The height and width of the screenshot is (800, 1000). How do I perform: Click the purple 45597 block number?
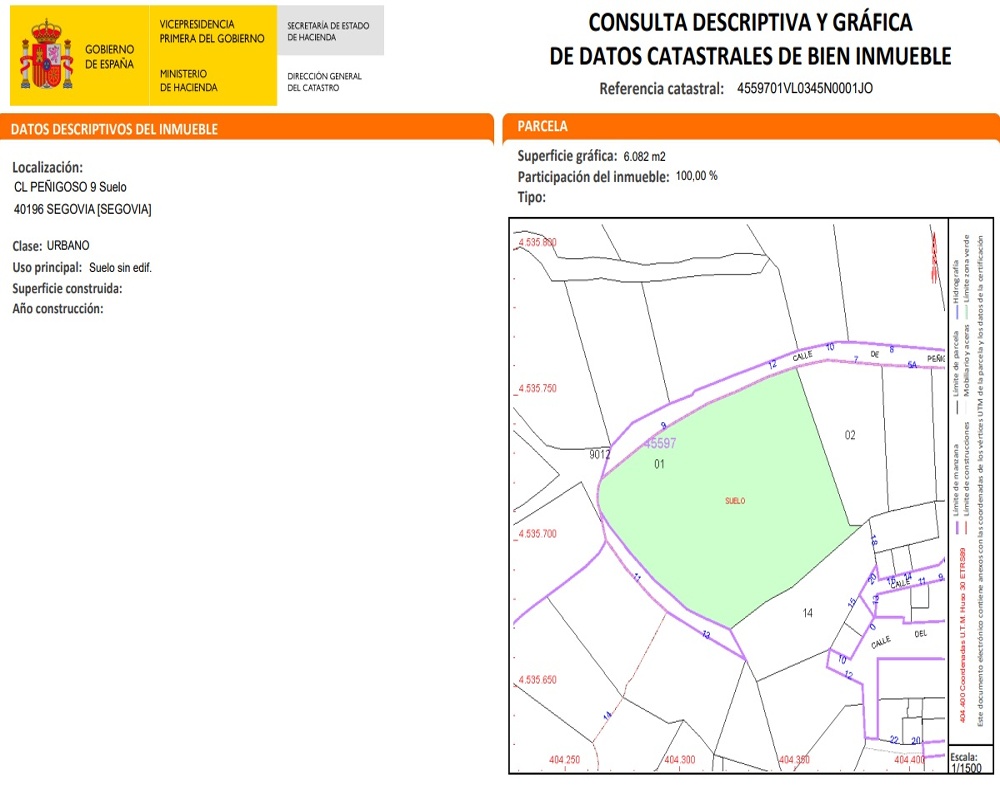click(660, 443)
